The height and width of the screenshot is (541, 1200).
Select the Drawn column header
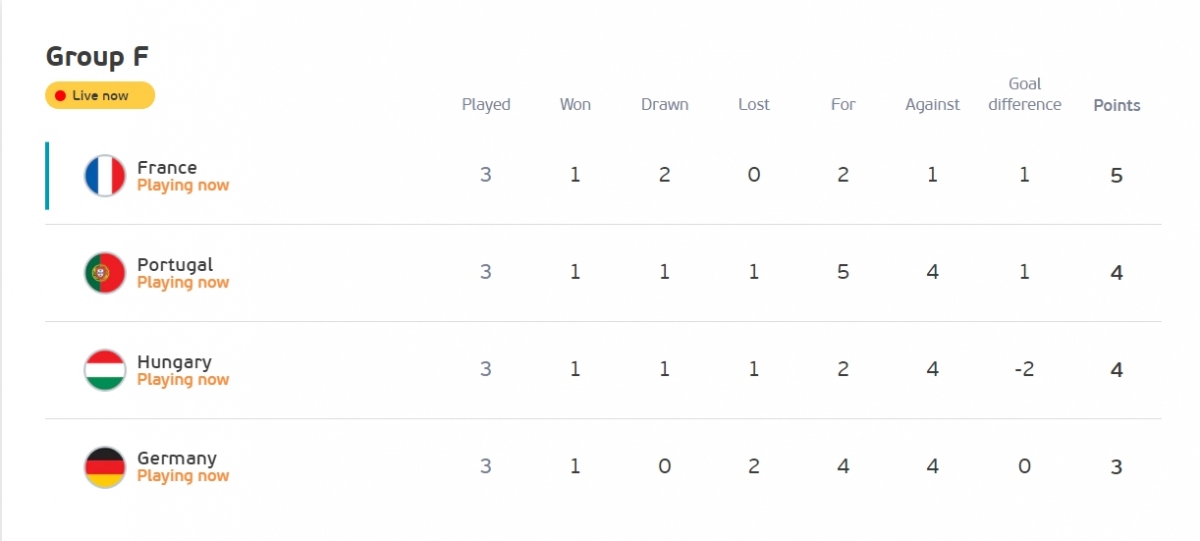pos(665,104)
